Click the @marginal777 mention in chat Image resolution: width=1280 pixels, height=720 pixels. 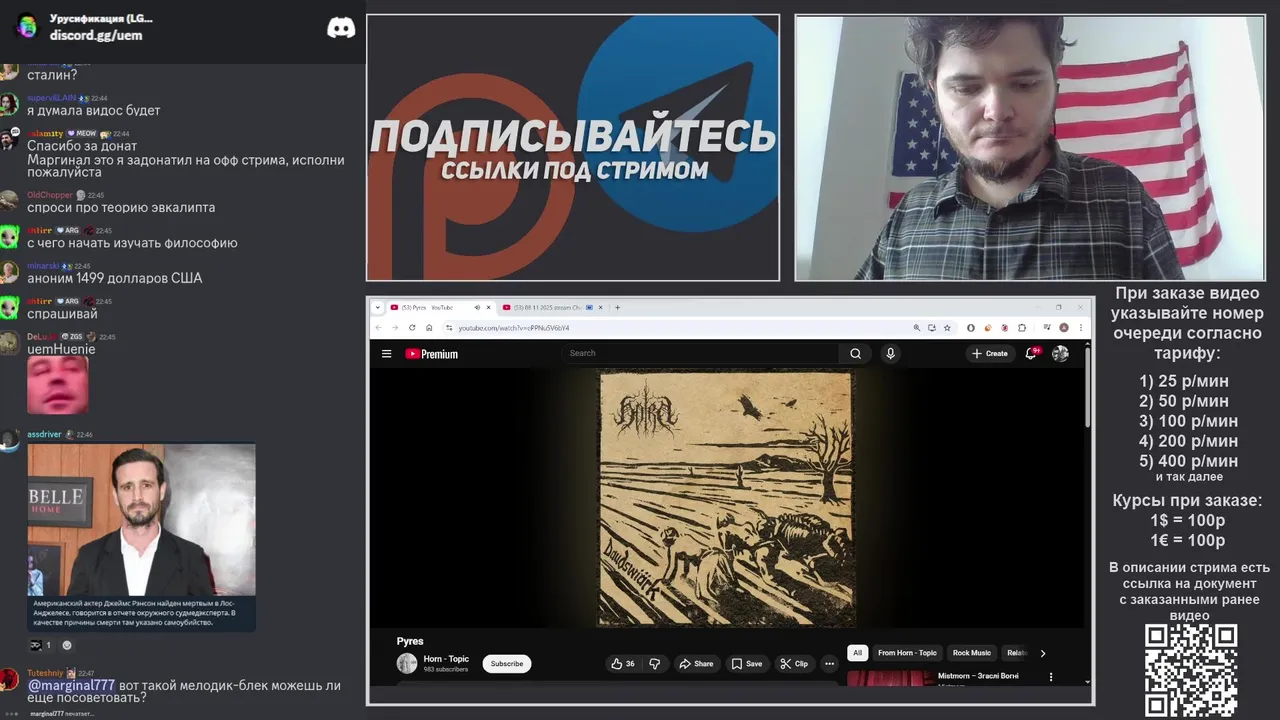tap(71, 685)
